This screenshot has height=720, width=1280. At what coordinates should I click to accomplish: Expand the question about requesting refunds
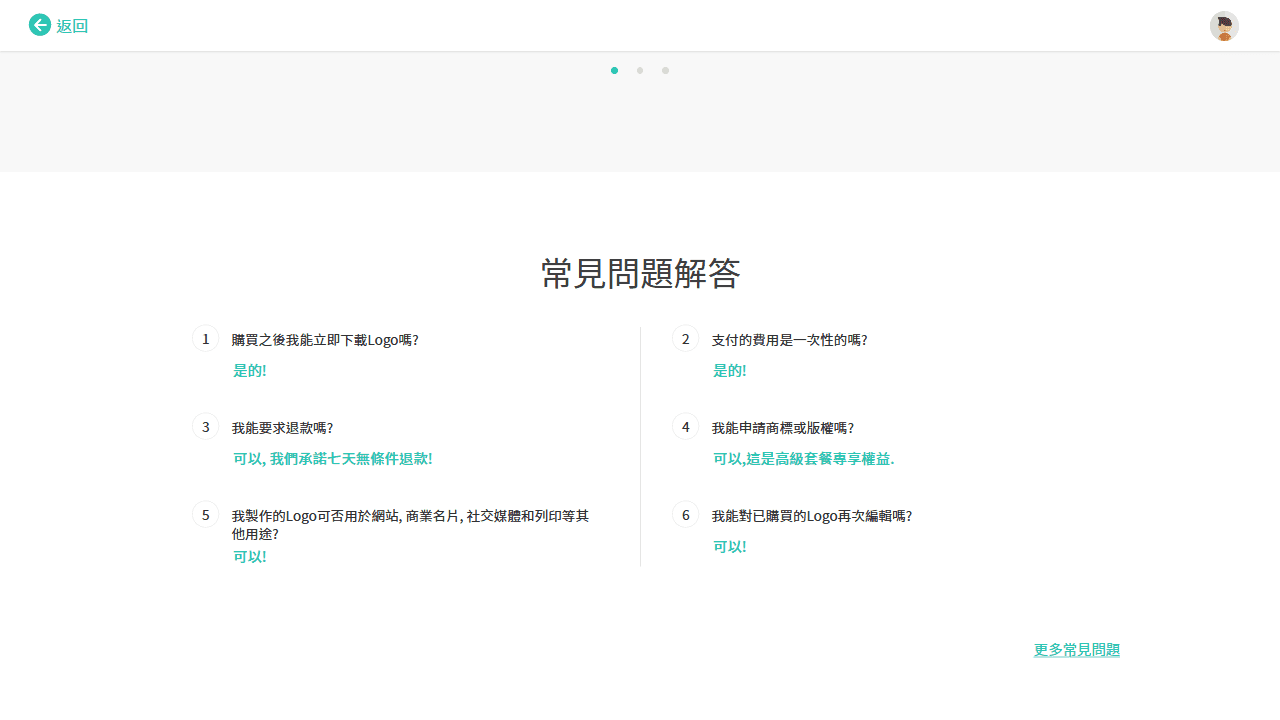(282, 427)
